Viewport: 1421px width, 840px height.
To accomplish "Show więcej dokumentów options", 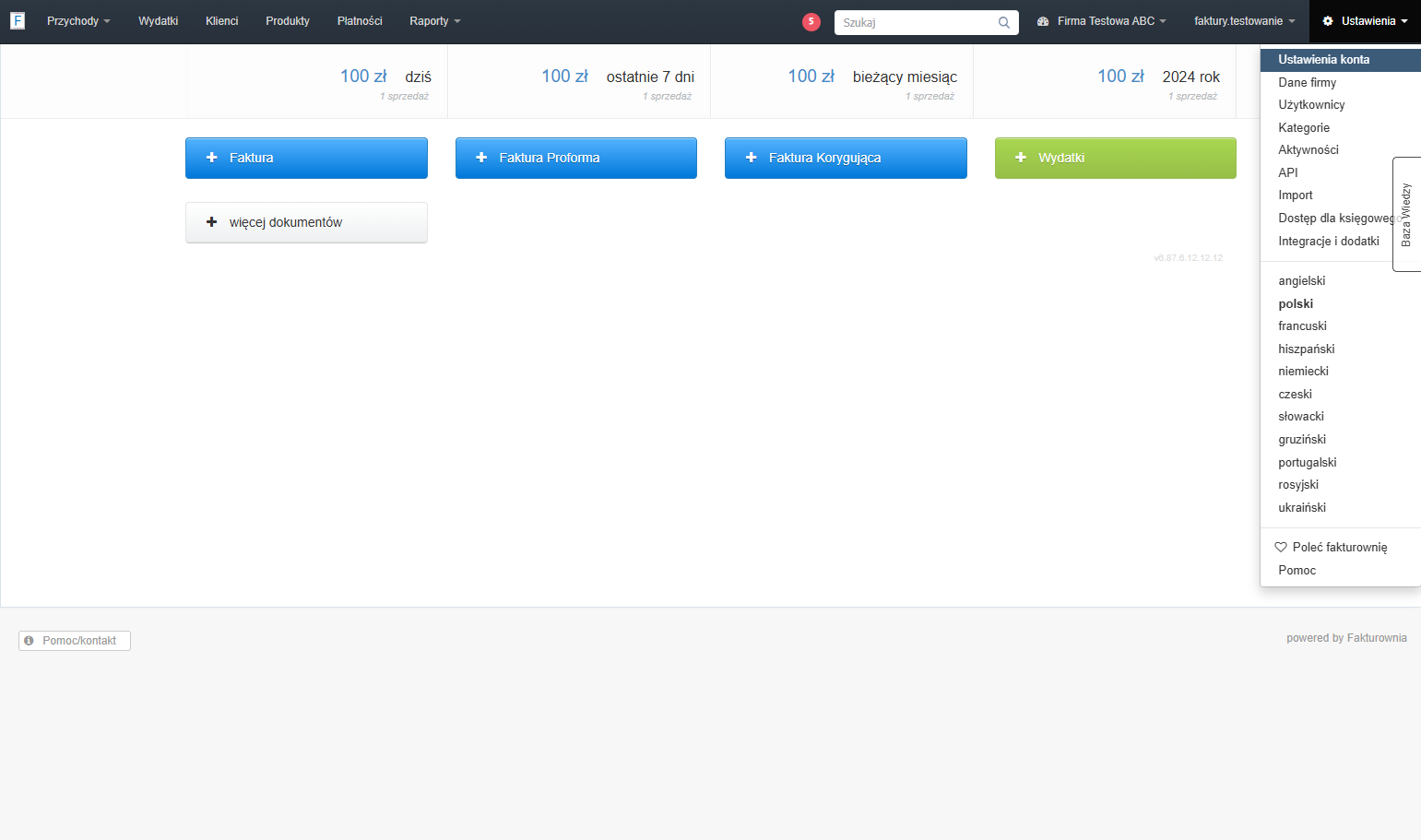I will [x=306, y=222].
